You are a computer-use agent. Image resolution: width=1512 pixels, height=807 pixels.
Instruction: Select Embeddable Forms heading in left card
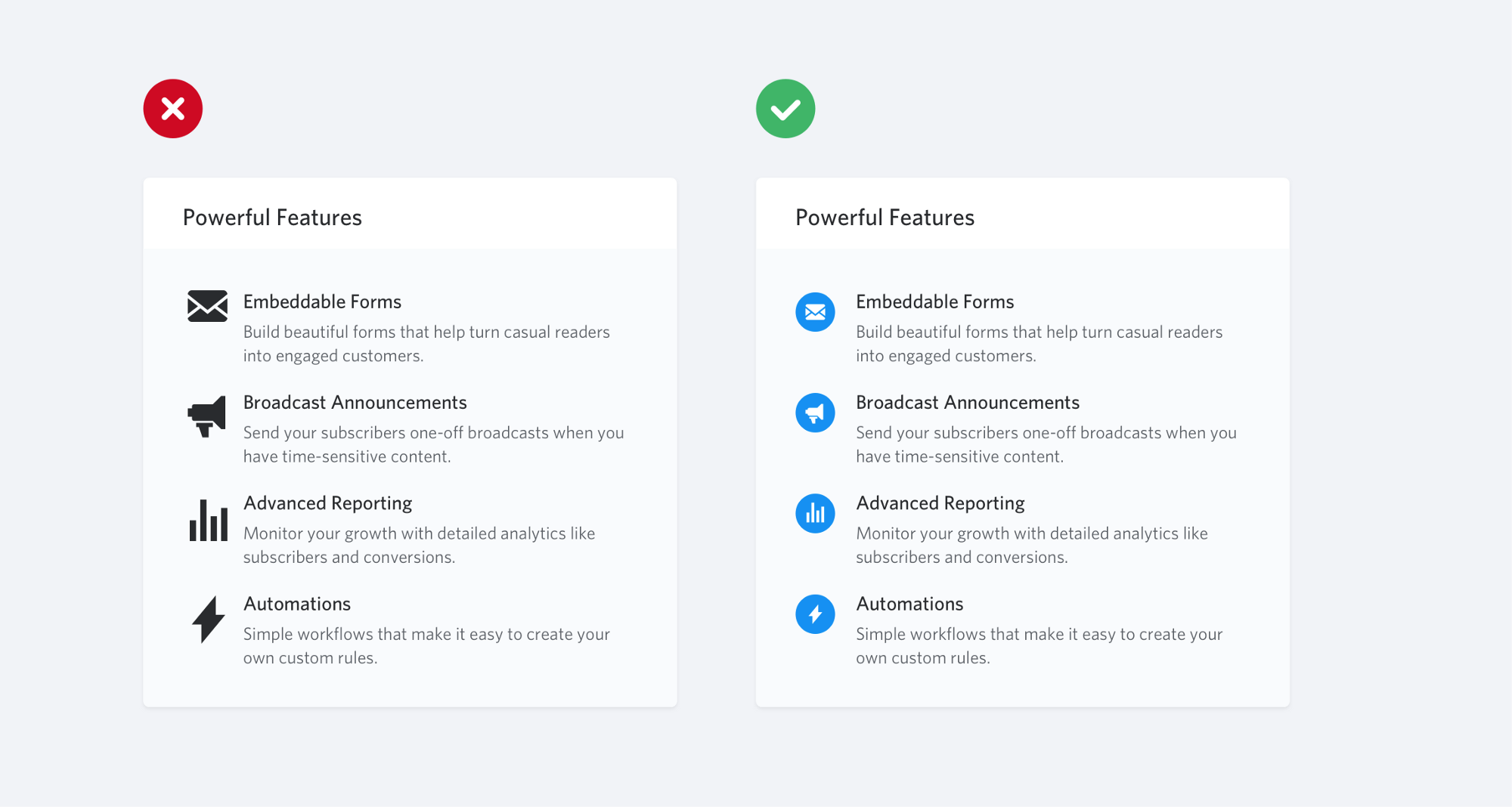tap(322, 301)
